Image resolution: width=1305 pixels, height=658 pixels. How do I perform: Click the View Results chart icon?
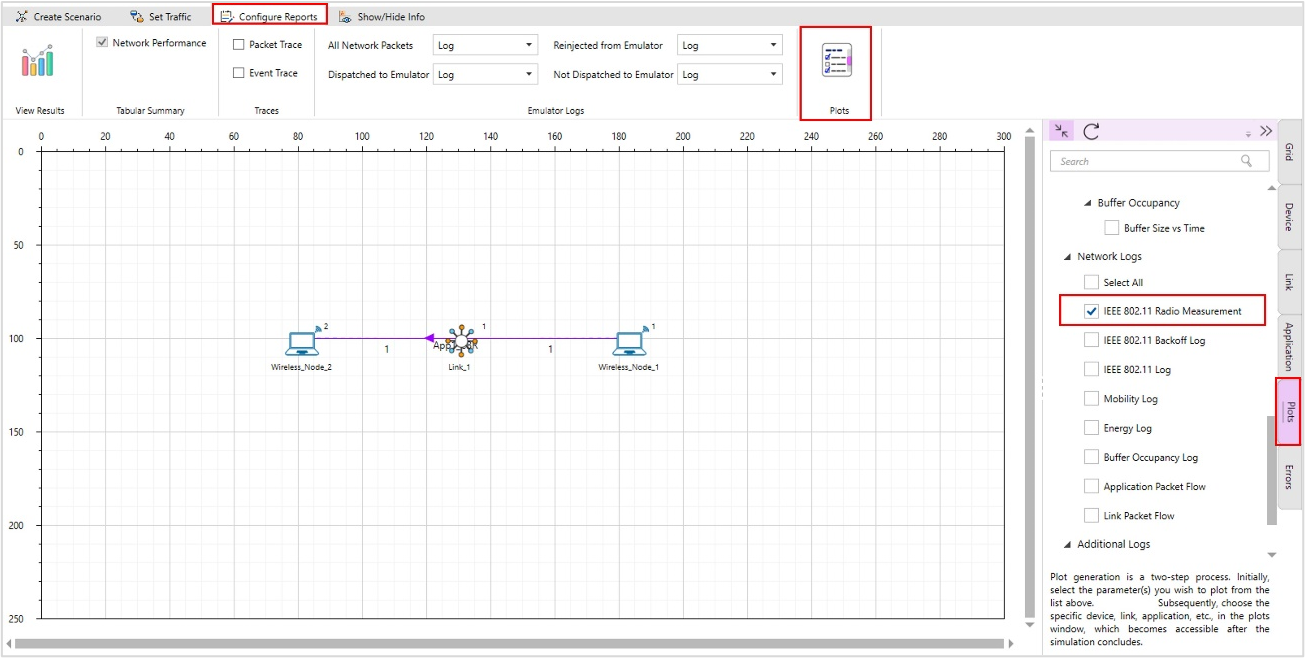point(37,61)
